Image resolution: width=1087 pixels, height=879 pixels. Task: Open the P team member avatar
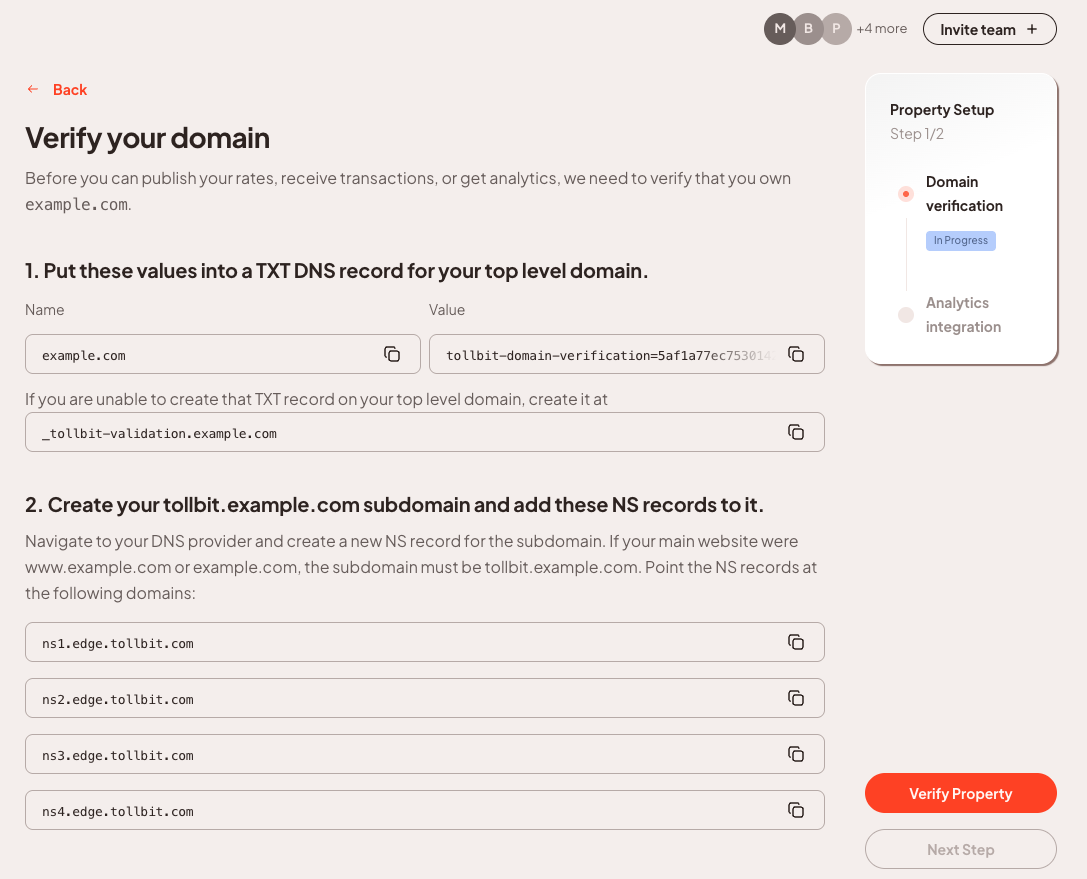(837, 28)
